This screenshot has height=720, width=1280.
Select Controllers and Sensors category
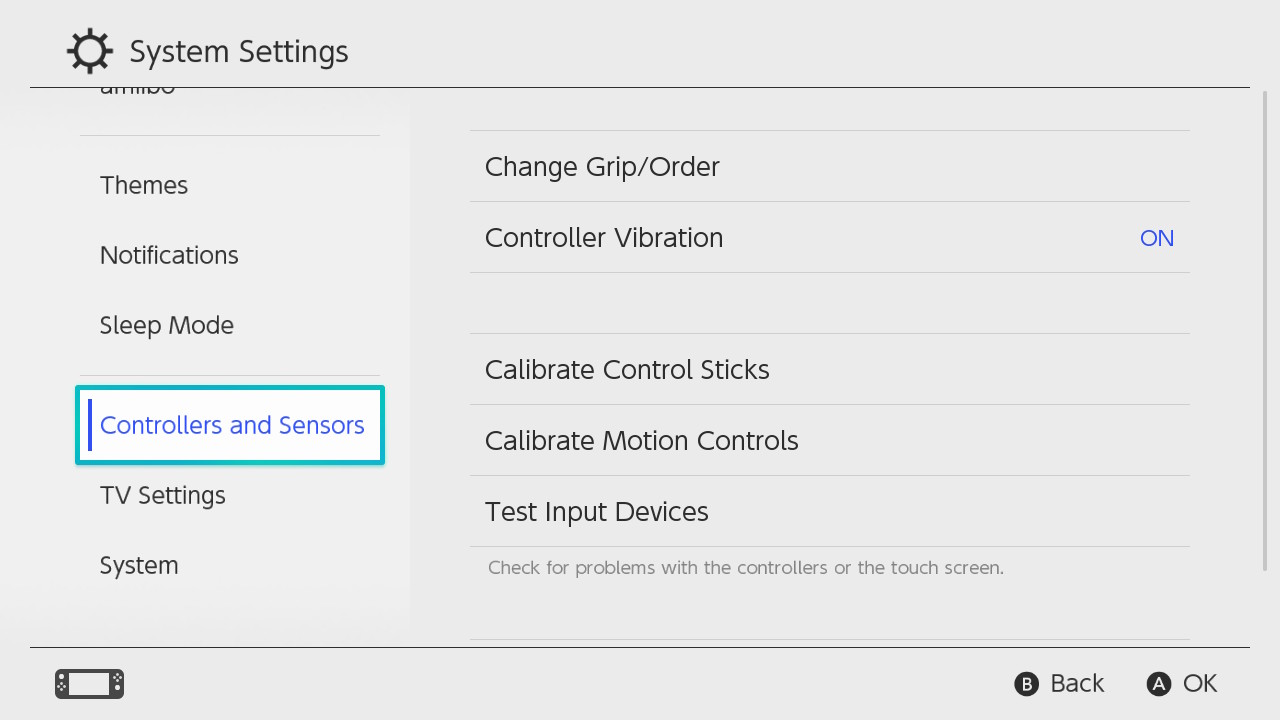(232, 426)
